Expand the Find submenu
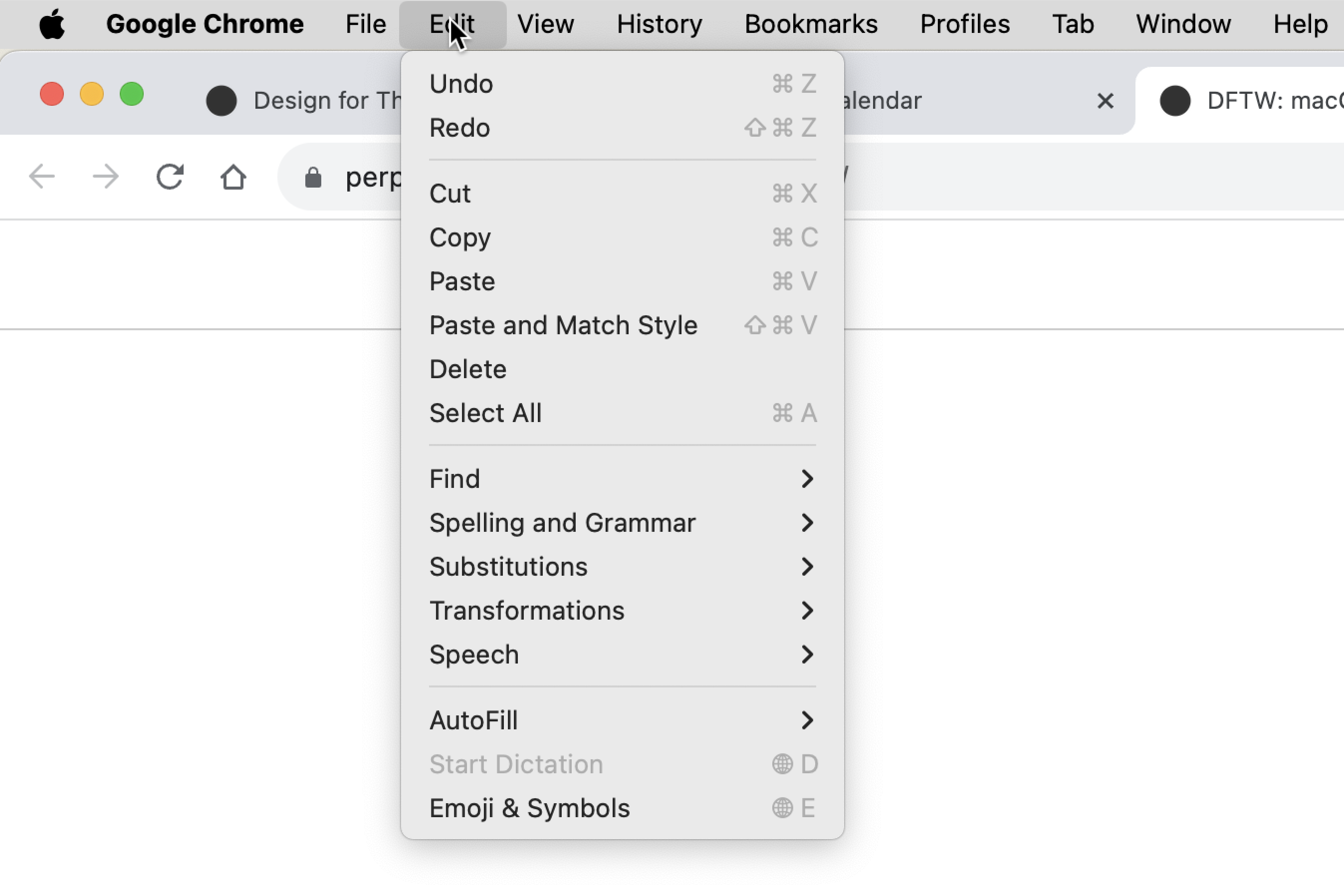Viewport: 1344px width, 896px height. (x=622, y=479)
